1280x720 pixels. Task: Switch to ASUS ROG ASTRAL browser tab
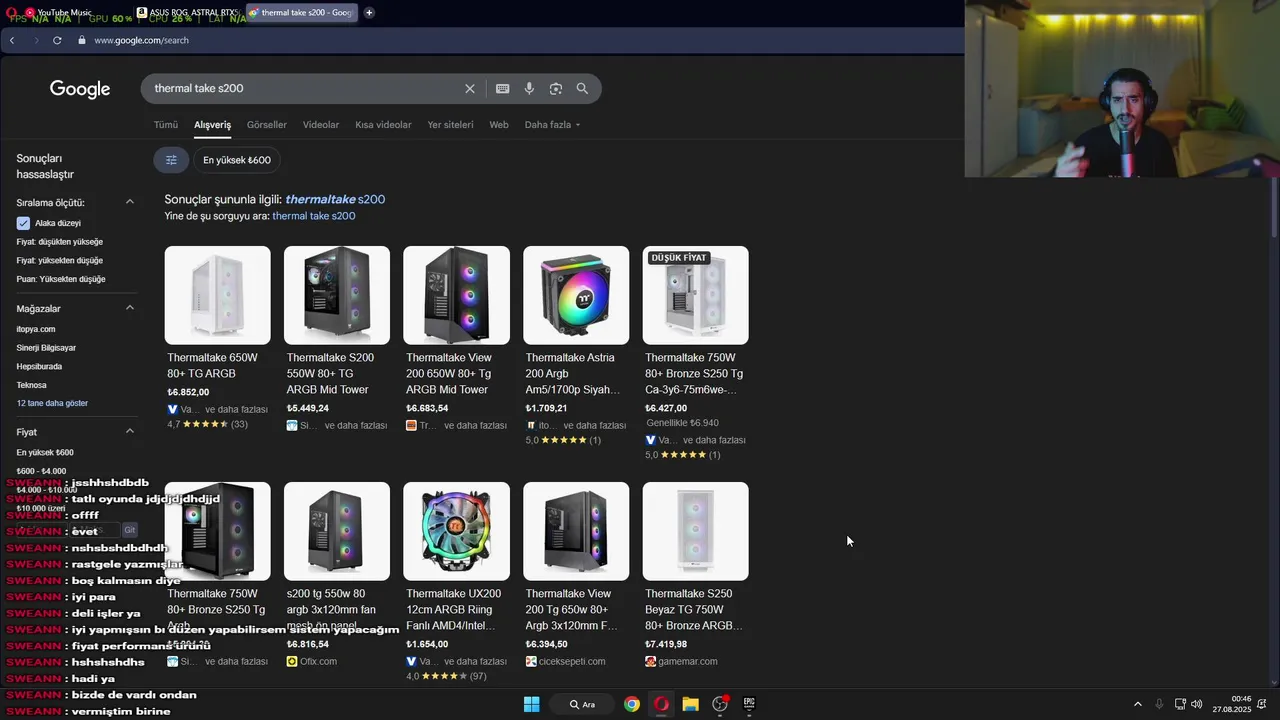pos(187,13)
